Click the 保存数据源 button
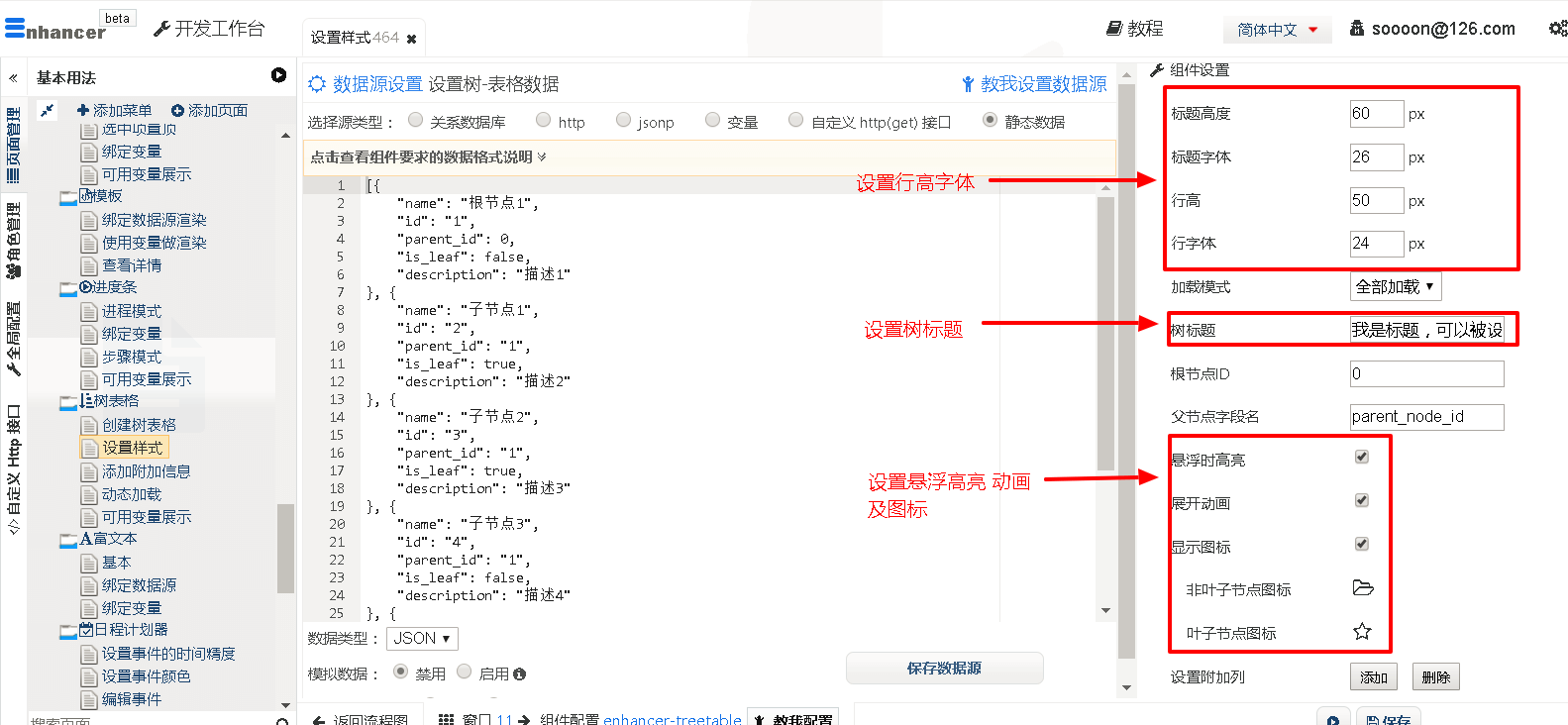 pyautogui.click(x=944, y=669)
